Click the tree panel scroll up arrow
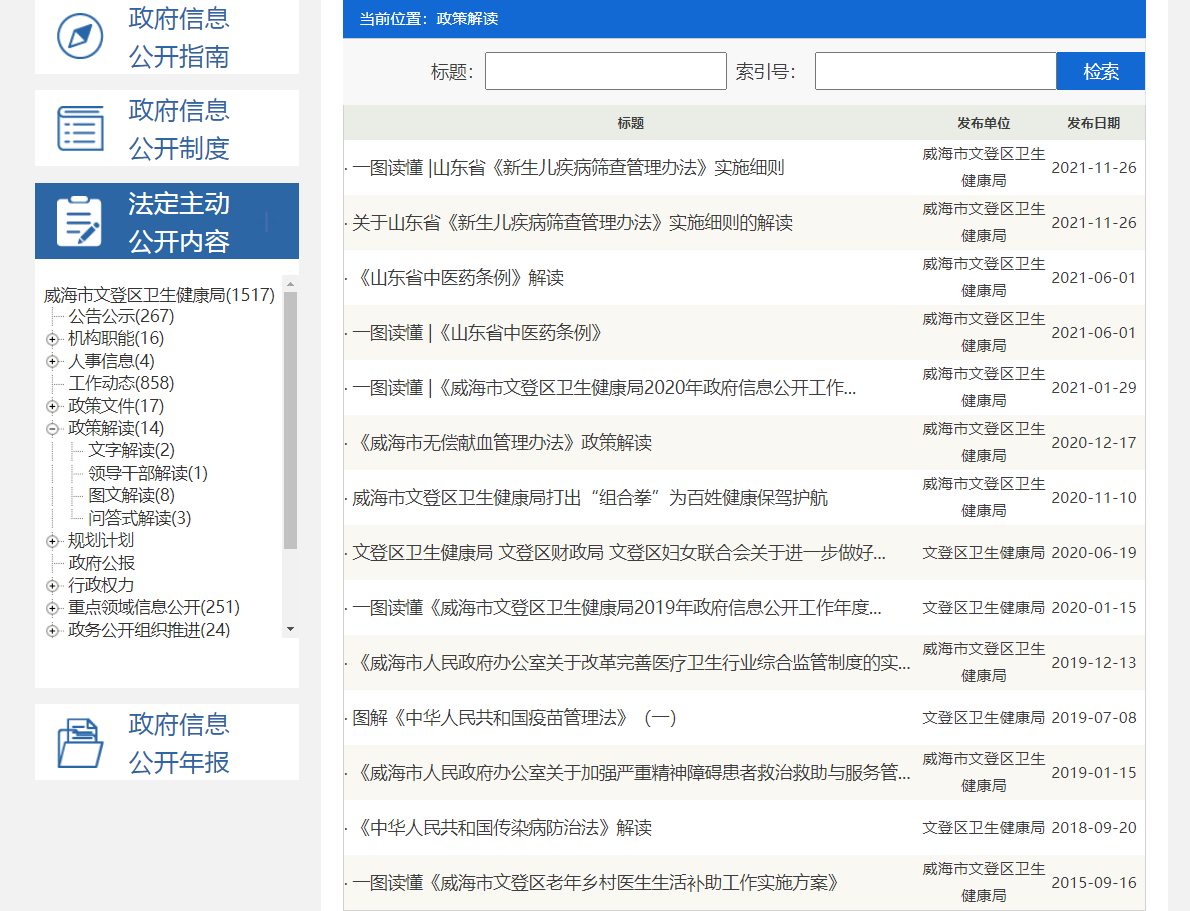The height and width of the screenshot is (911, 1190). 290,284
